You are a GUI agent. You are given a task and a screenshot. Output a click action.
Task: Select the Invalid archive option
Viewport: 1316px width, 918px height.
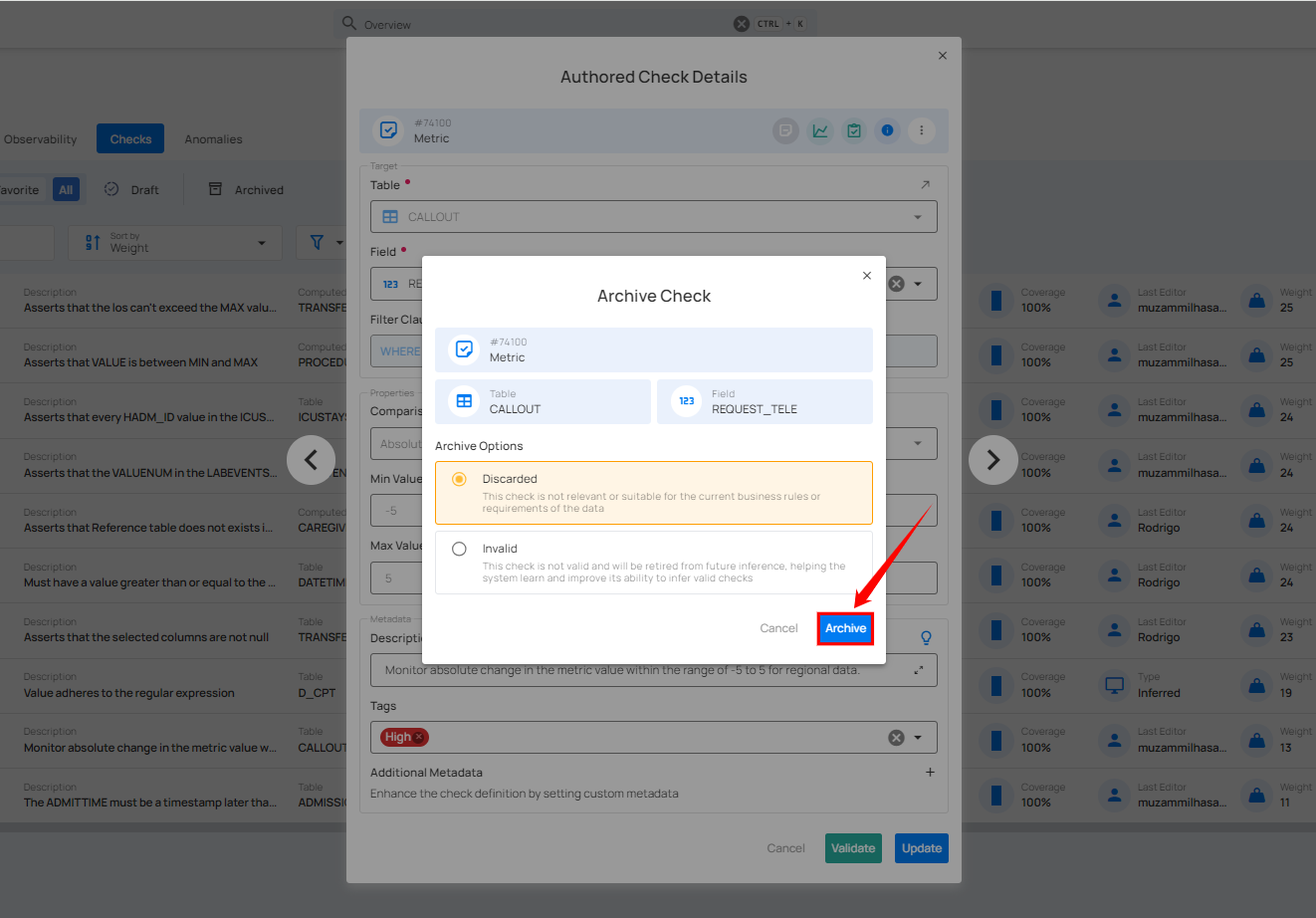point(654,563)
